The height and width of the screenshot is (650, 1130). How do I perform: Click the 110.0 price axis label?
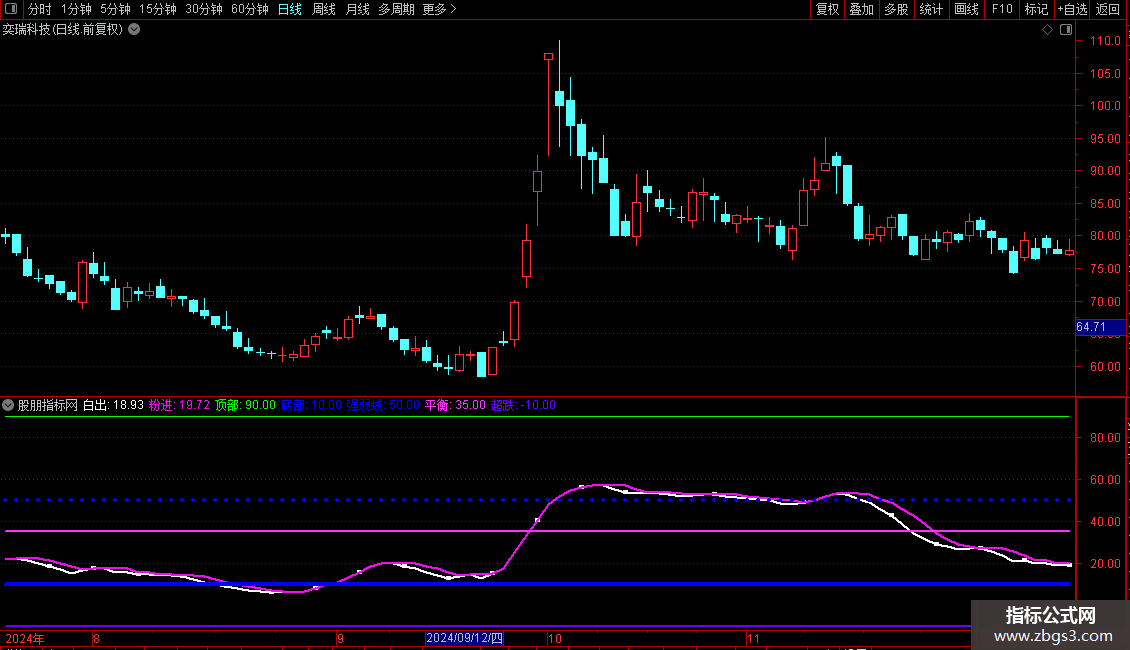pyautogui.click(x=1105, y=41)
